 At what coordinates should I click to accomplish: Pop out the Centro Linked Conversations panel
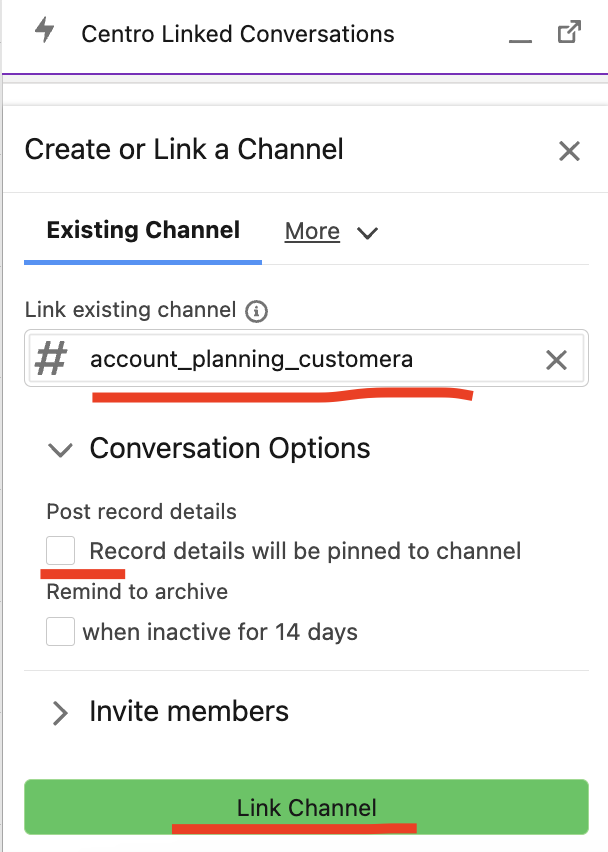[x=569, y=32]
